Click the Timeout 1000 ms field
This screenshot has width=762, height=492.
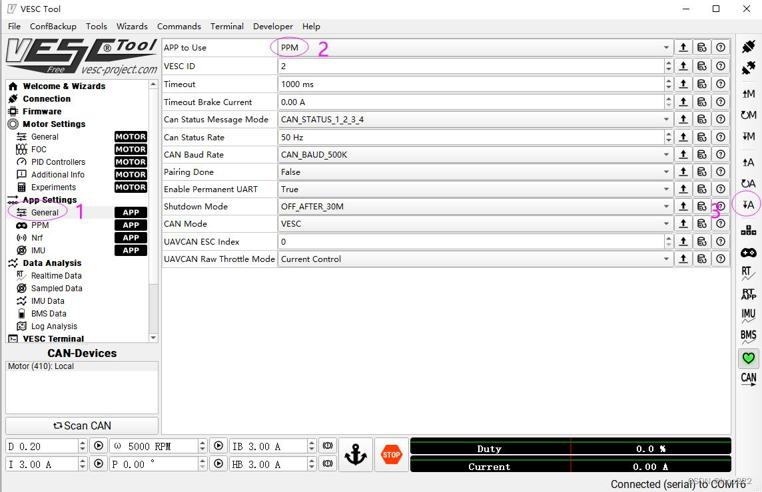pyautogui.click(x=471, y=84)
